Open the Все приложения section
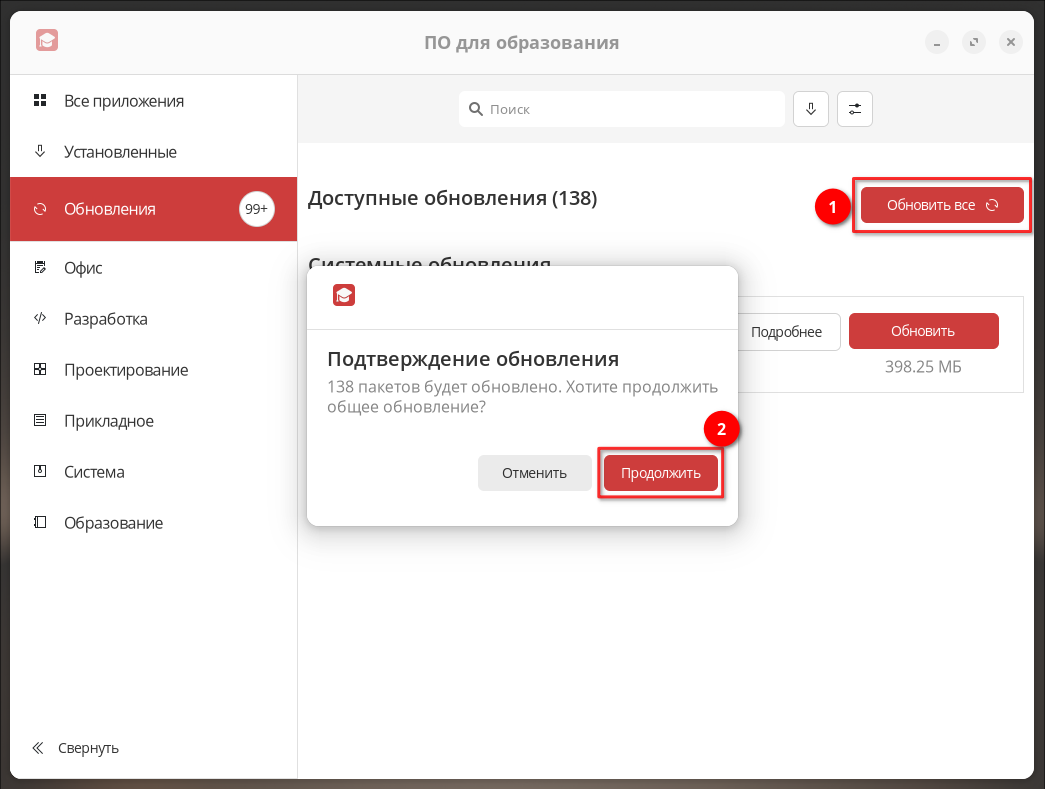The width and height of the screenshot is (1045, 789). coord(124,101)
